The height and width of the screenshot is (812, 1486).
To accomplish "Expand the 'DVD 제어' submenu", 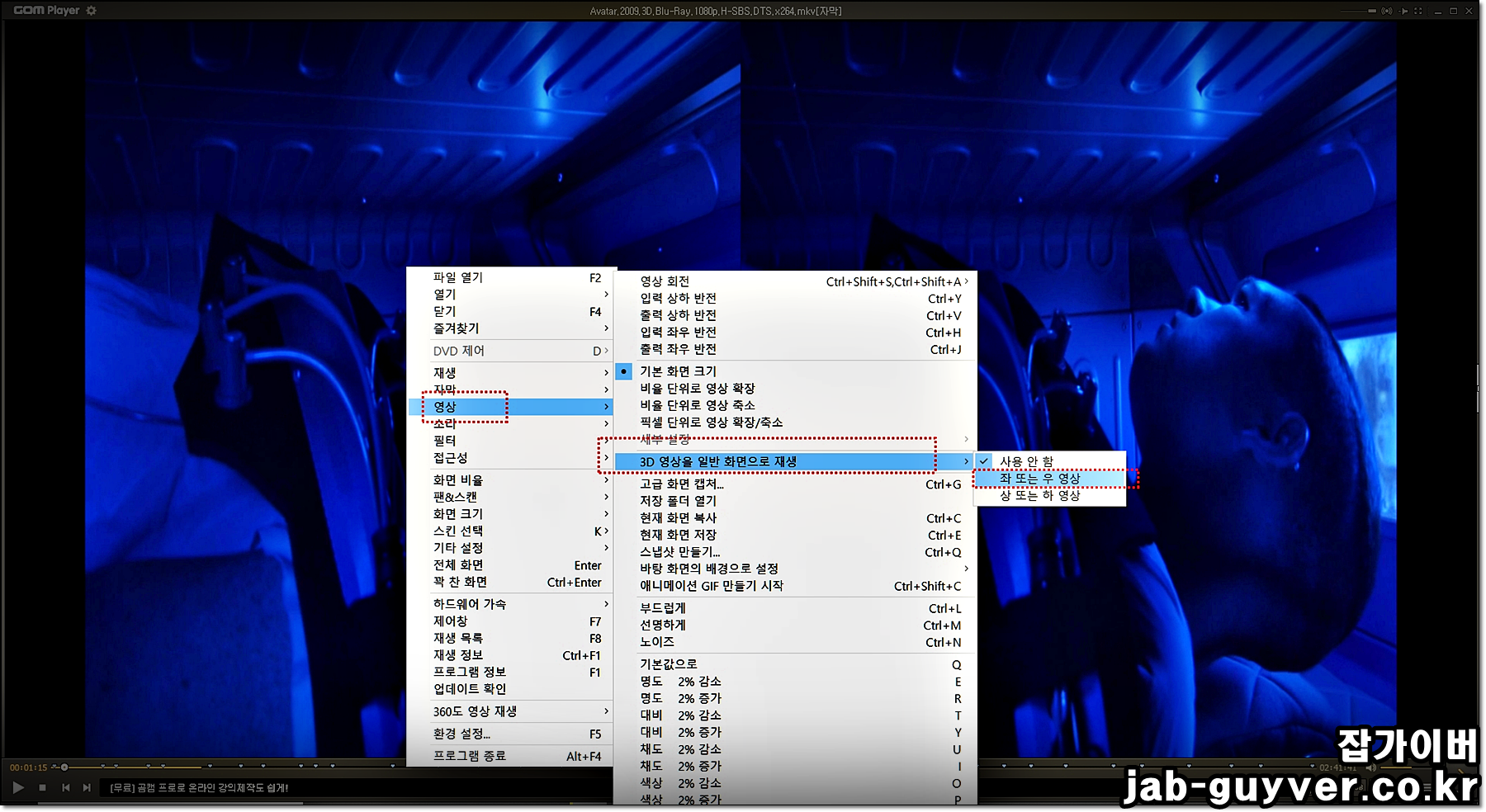I will [x=510, y=351].
